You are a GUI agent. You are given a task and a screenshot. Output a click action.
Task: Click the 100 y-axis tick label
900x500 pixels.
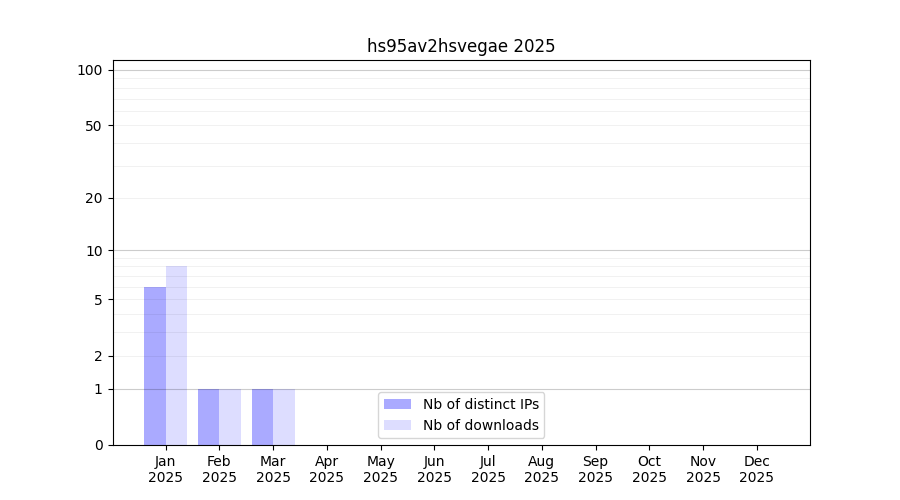(90, 70)
